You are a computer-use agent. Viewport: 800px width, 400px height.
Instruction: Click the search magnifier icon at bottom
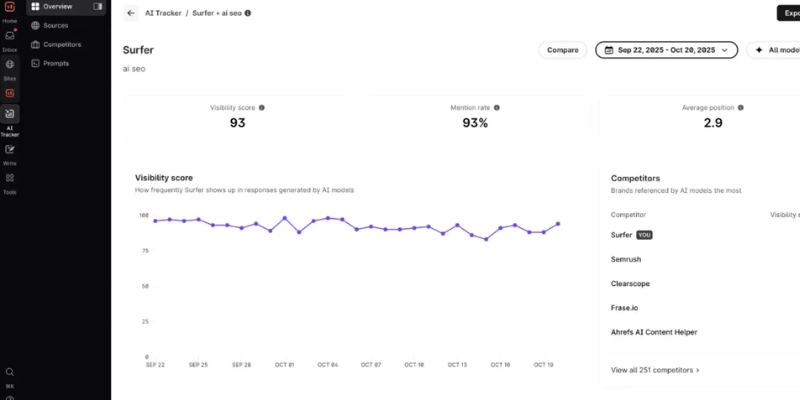click(x=10, y=372)
